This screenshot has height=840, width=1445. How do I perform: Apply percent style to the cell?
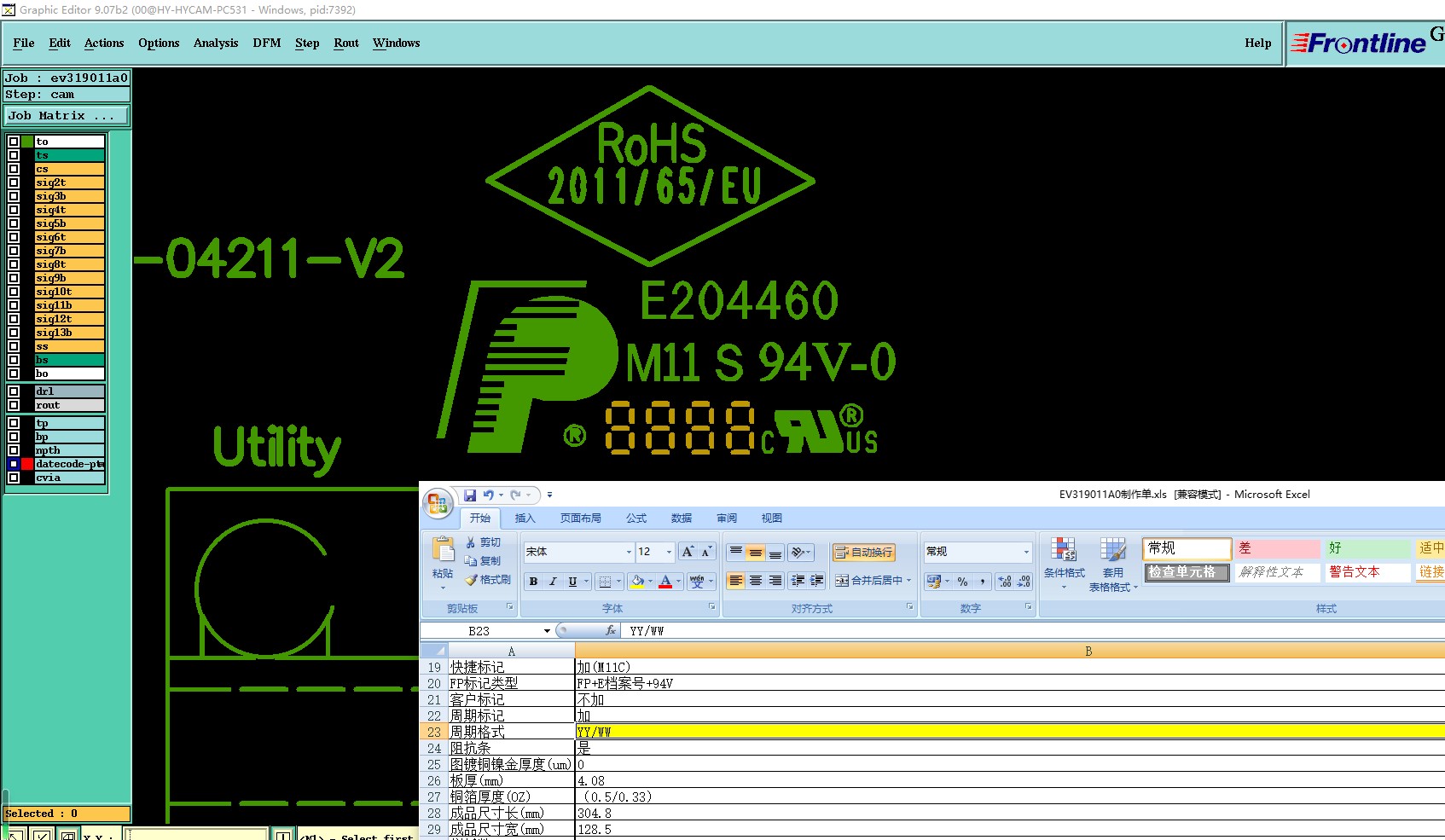tap(963, 582)
